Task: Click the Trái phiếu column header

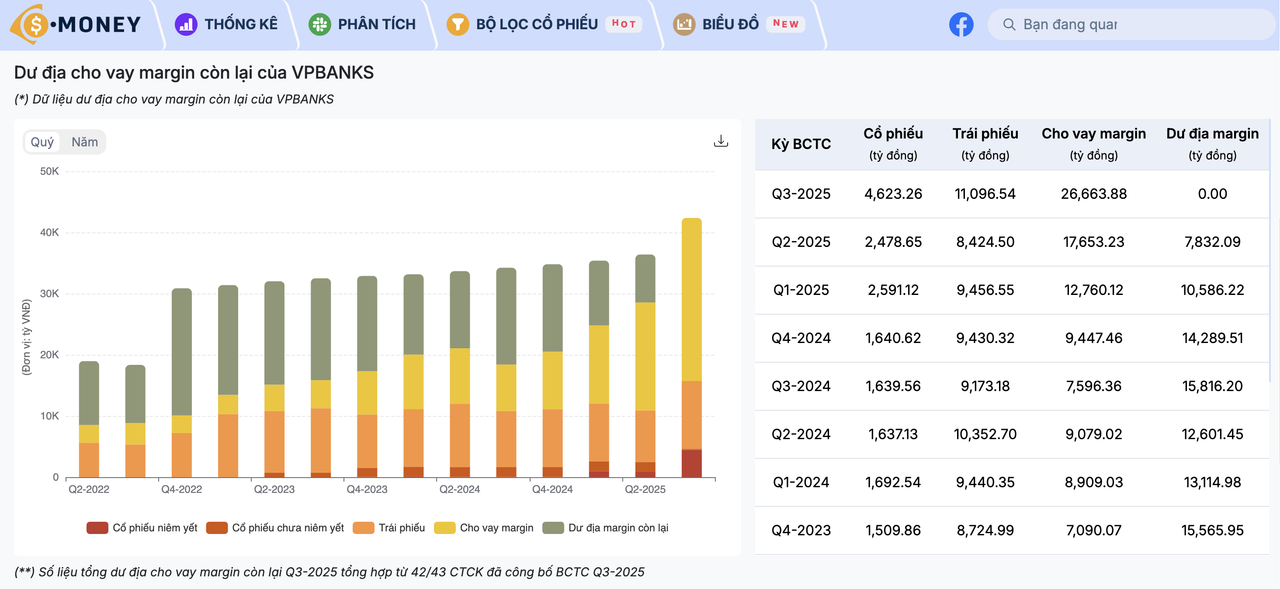Action: [x=985, y=143]
